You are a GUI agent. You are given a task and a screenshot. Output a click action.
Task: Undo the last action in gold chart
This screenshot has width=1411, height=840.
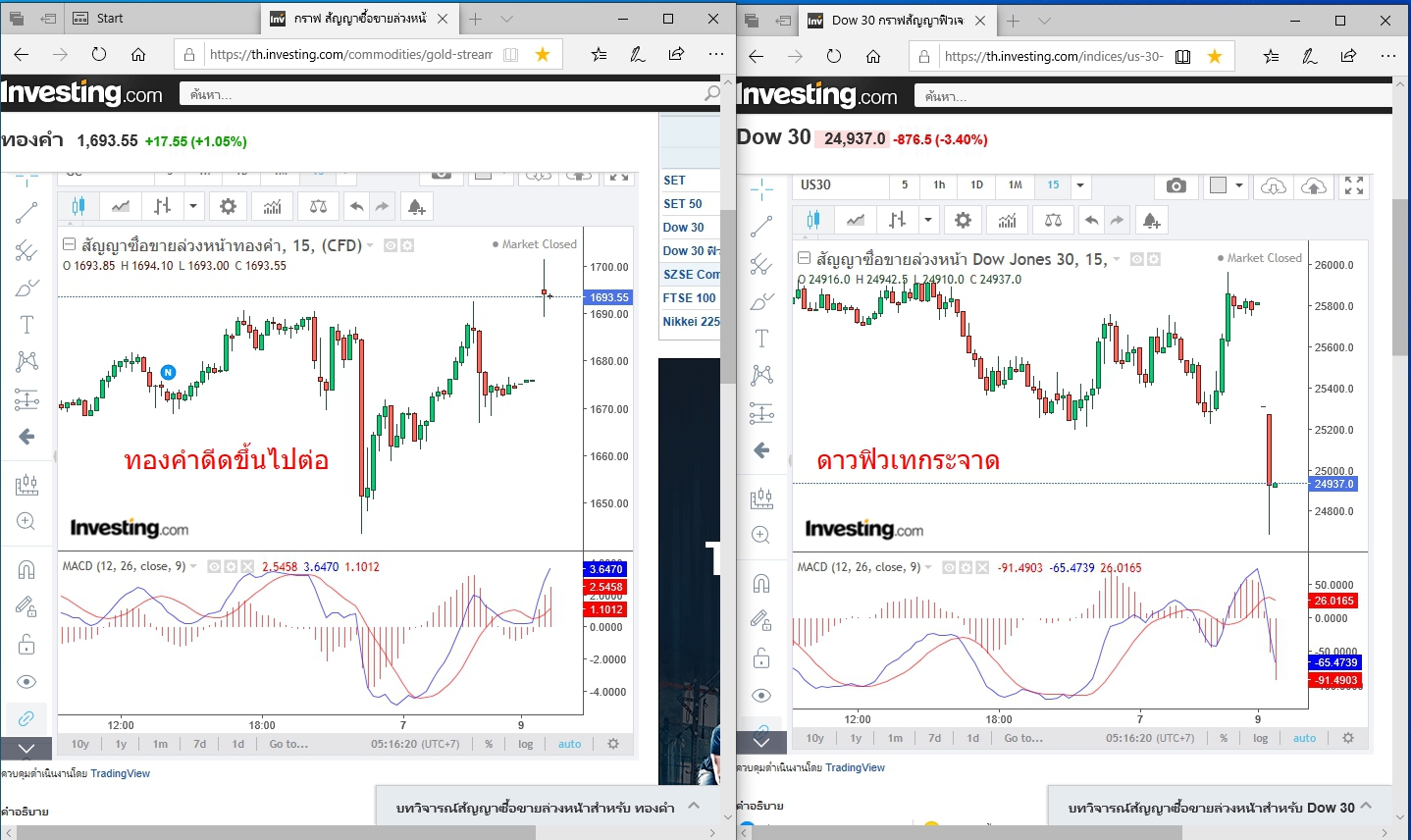(x=356, y=206)
